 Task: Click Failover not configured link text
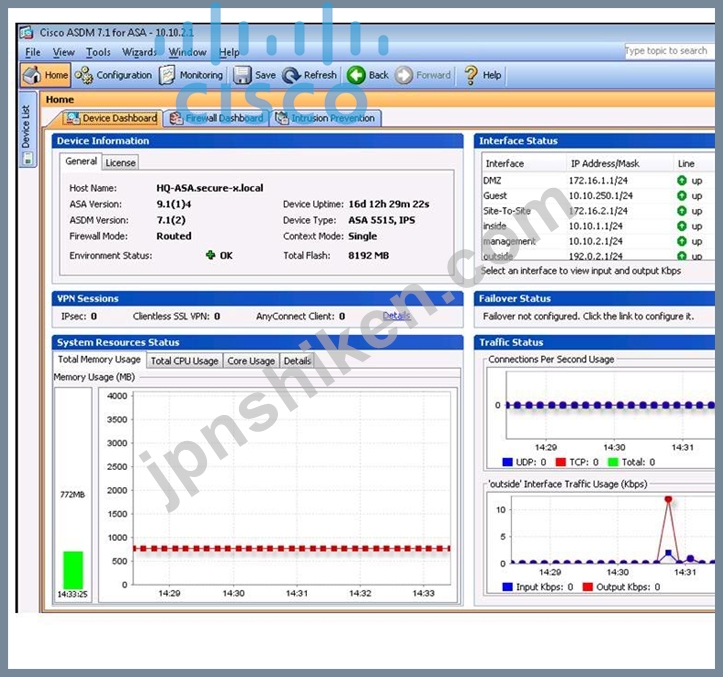tap(588, 316)
